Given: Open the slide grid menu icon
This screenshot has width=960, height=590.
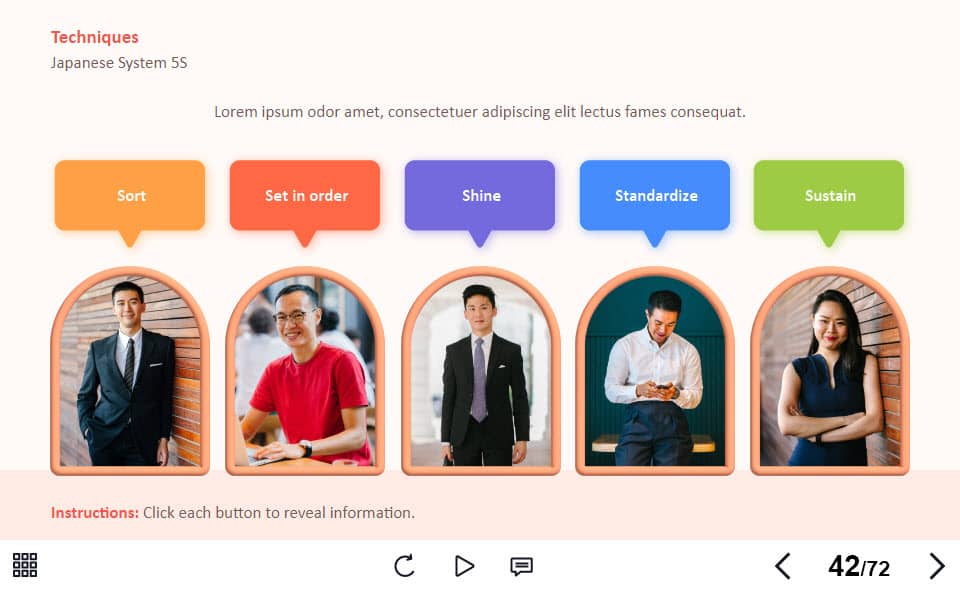Looking at the screenshot, I should click(x=25, y=565).
